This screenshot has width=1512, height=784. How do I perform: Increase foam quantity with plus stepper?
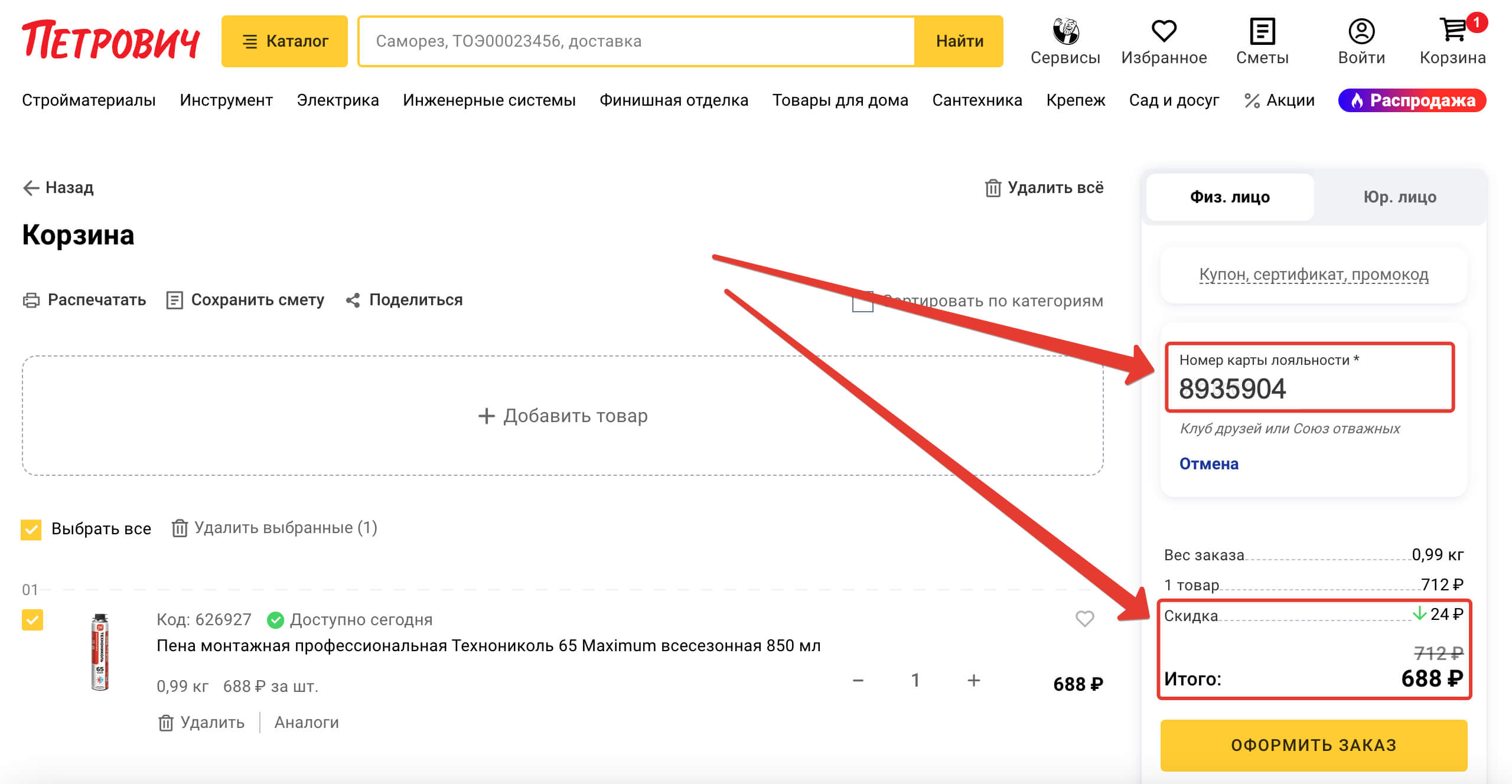pyautogui.click(x=973, y=681)
